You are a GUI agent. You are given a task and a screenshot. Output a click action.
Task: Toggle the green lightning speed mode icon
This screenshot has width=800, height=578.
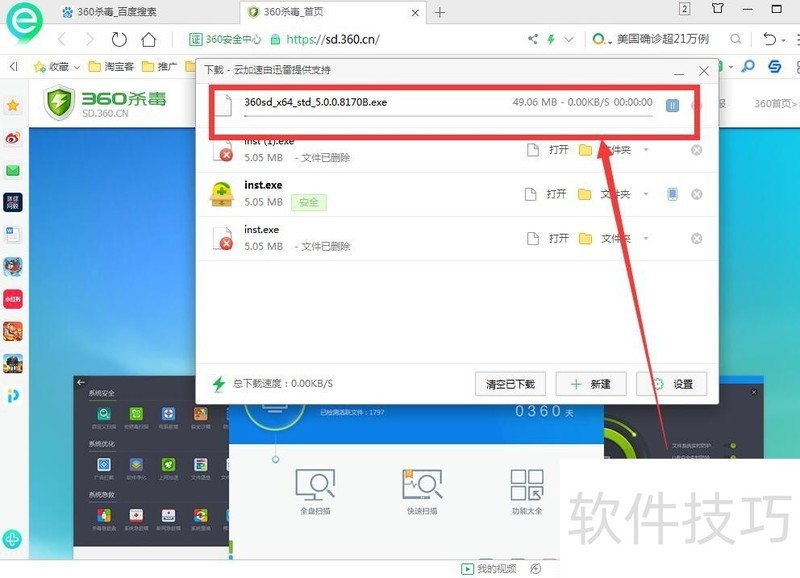pyautogui.click(x=551, y=39)
